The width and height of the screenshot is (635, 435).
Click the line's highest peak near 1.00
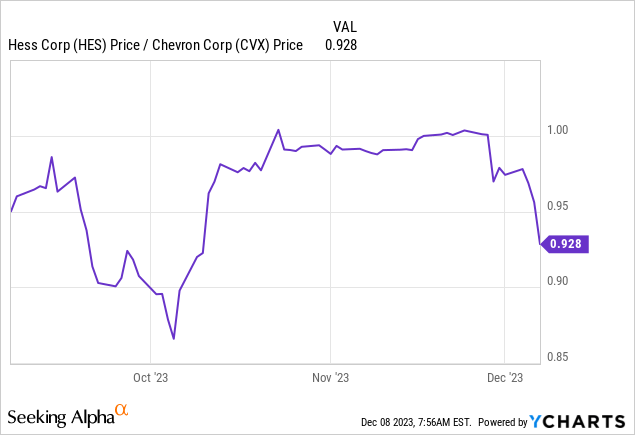coord(278,130)
